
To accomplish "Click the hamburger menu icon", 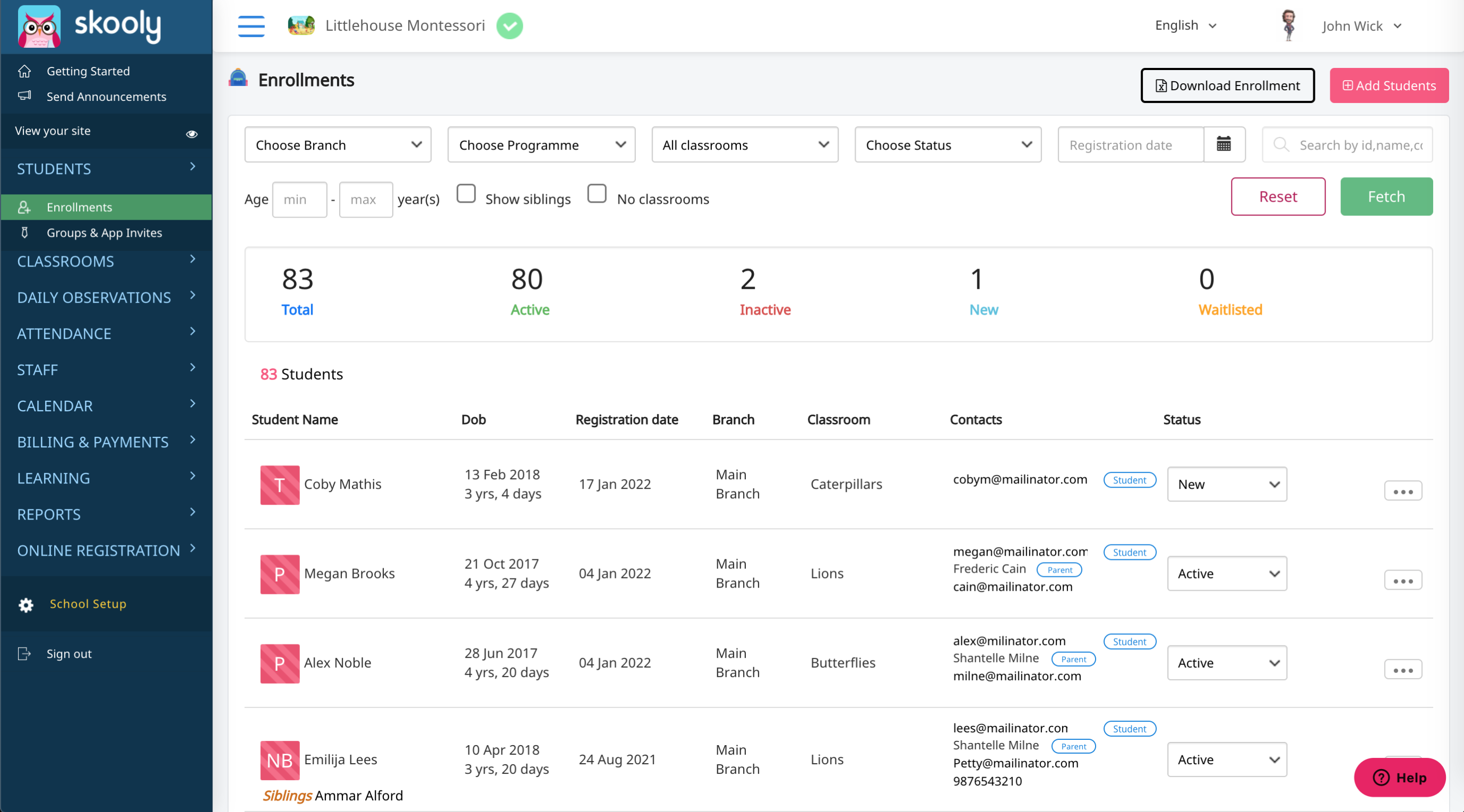I will coord(251,25).
